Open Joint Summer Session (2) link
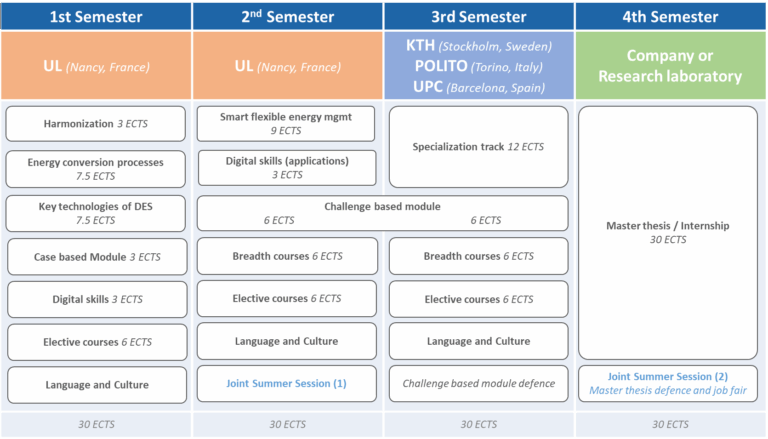 [667, 384]
